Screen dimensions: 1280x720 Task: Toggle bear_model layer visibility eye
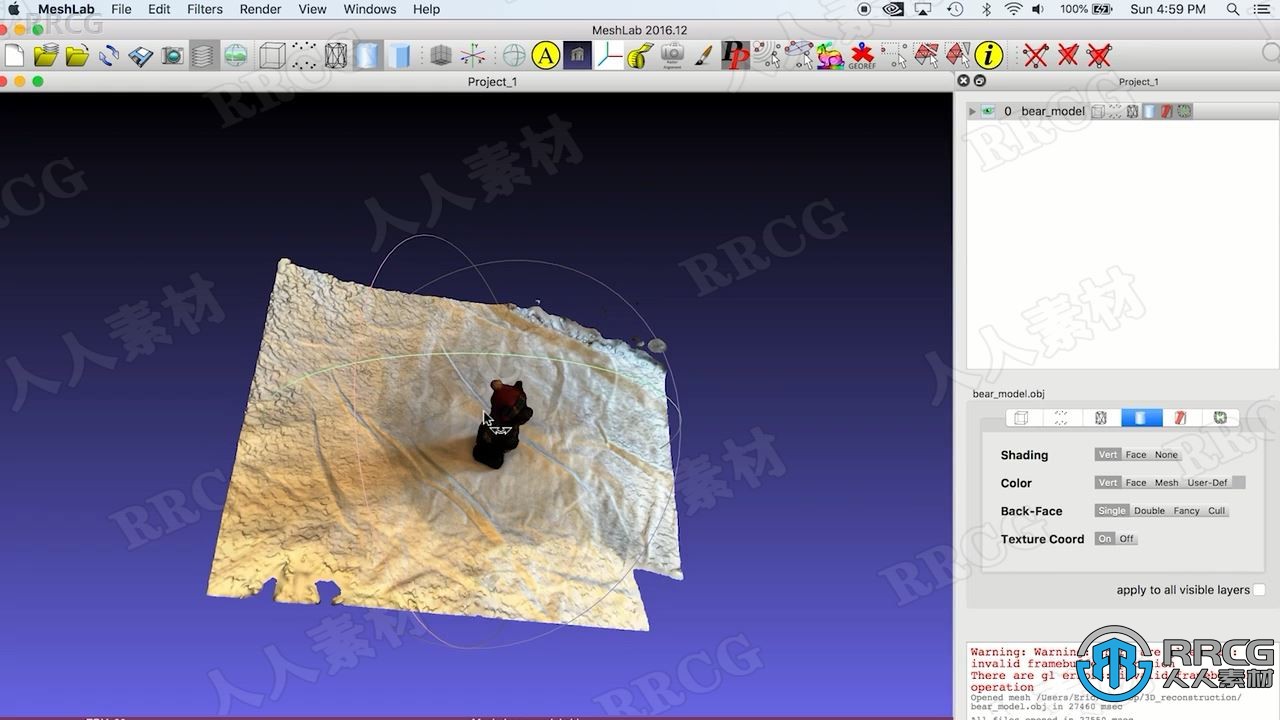988,111
